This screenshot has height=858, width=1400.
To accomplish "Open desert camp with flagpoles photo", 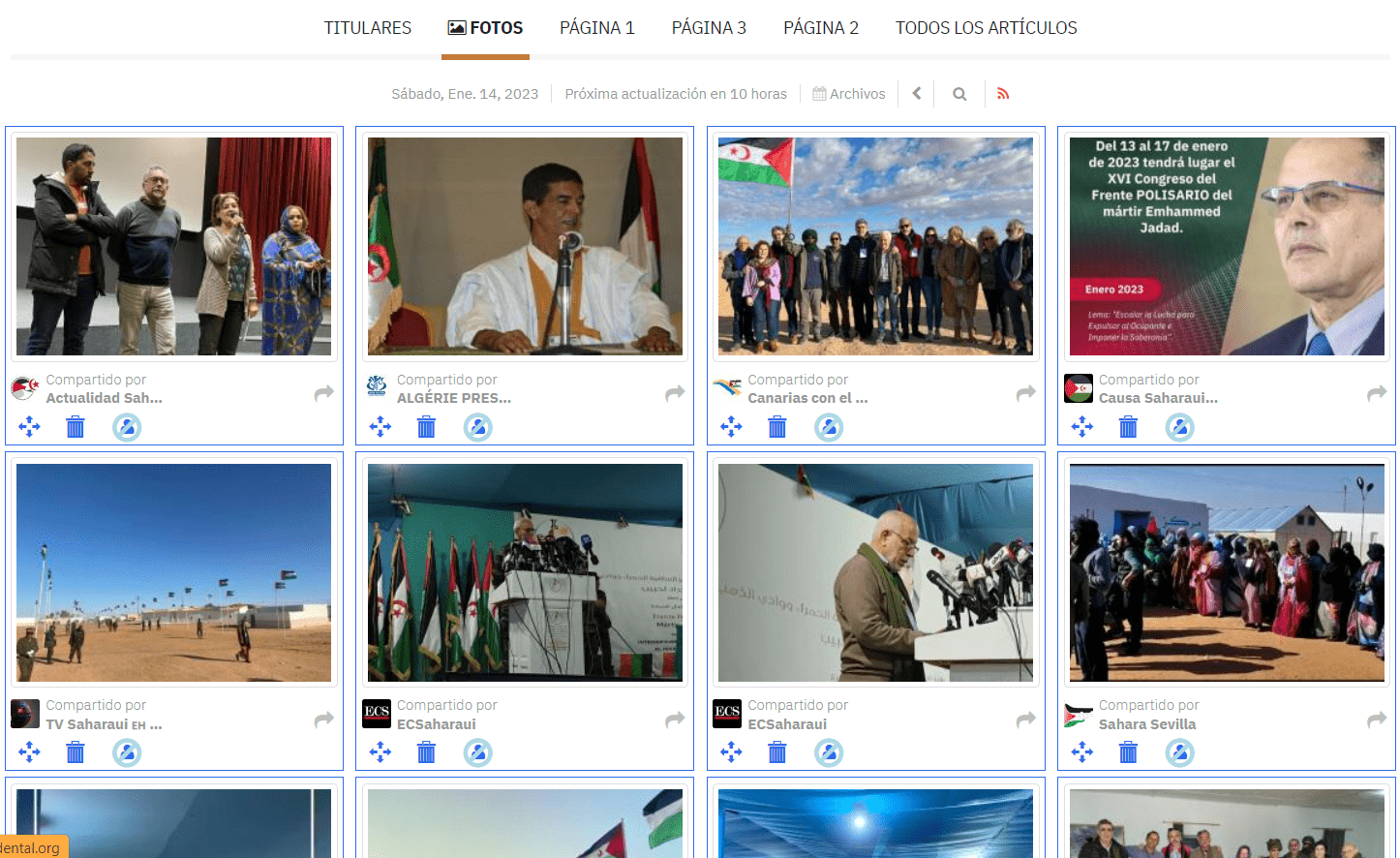I will tap(174, 572).
